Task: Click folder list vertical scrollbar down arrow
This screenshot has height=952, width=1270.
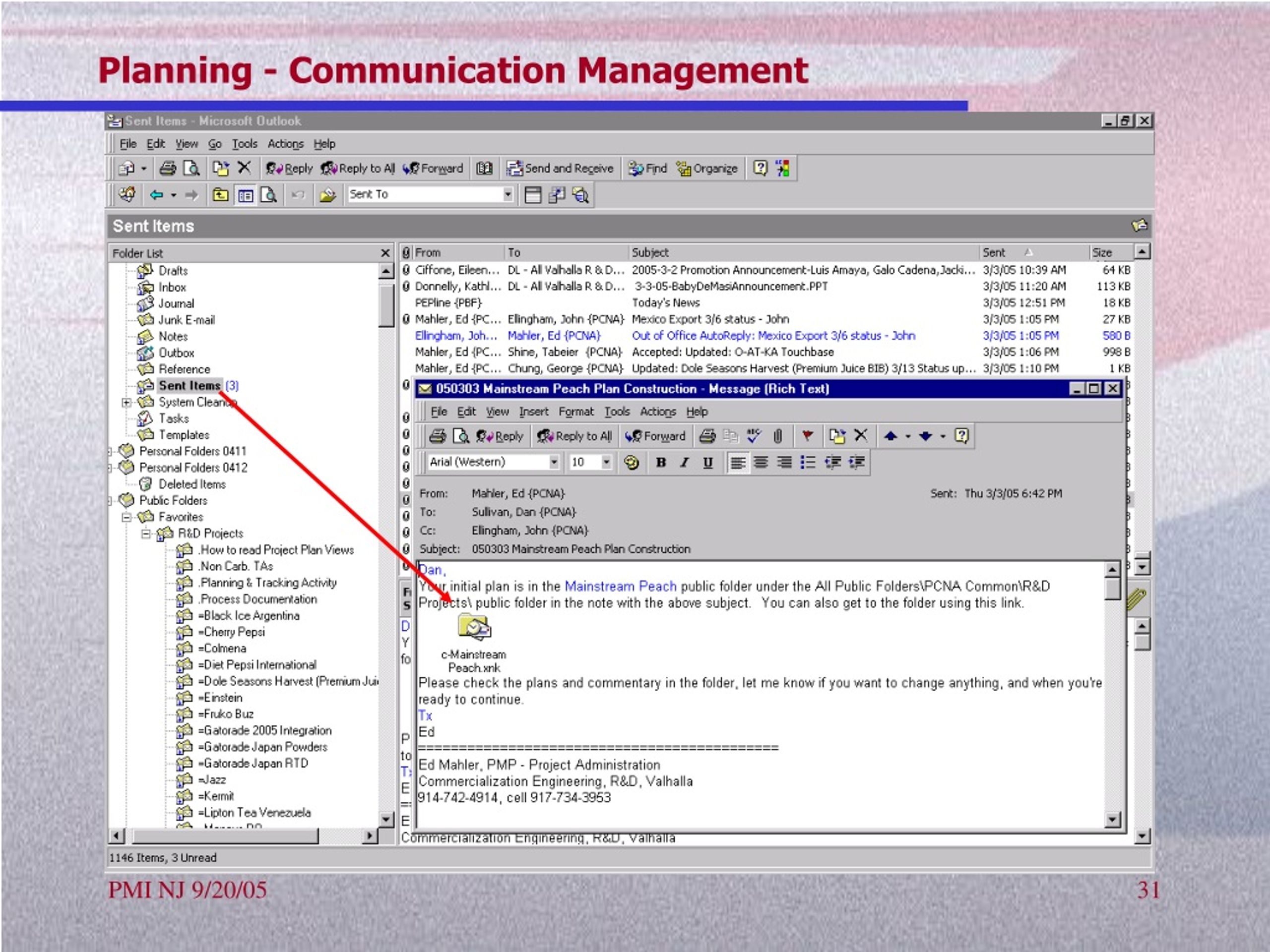Action: 386,819
